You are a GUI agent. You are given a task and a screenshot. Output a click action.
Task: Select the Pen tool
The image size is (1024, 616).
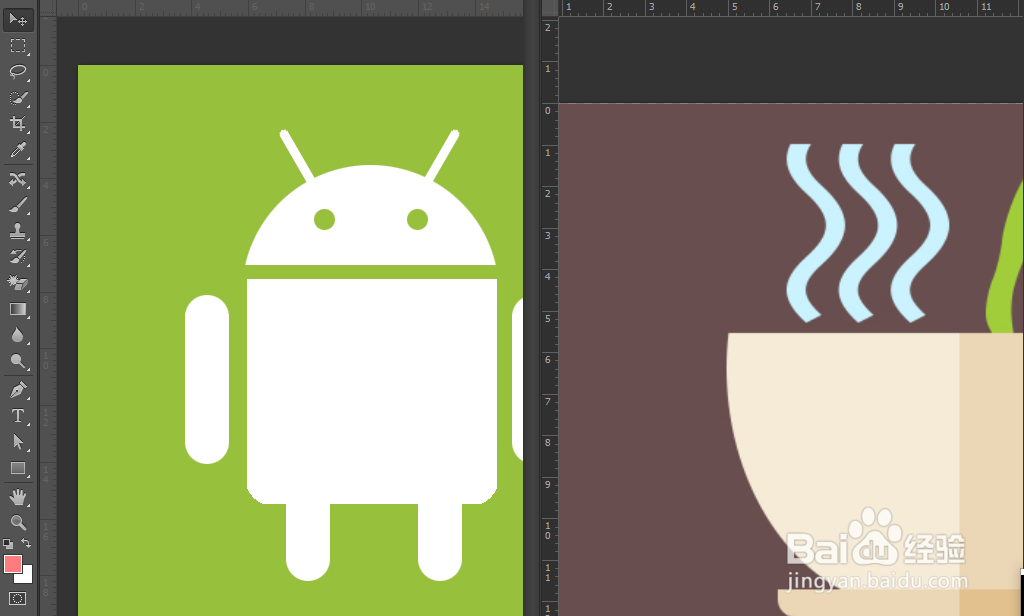(x=18, y=390)
